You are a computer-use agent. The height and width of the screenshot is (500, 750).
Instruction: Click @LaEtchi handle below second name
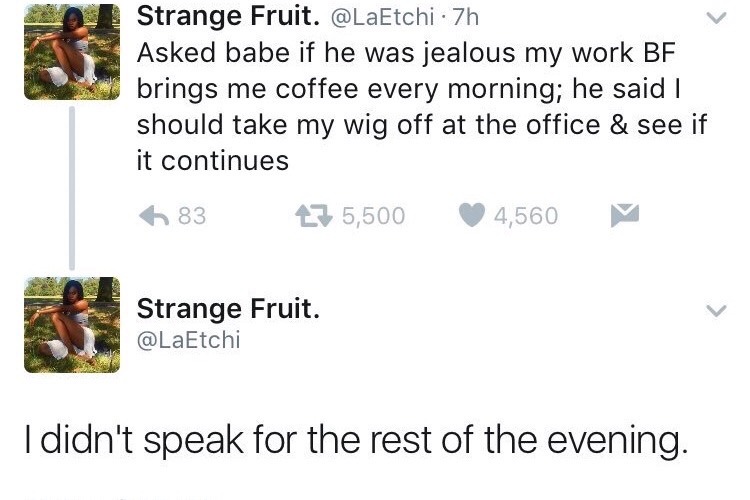[x=188, y=340]
